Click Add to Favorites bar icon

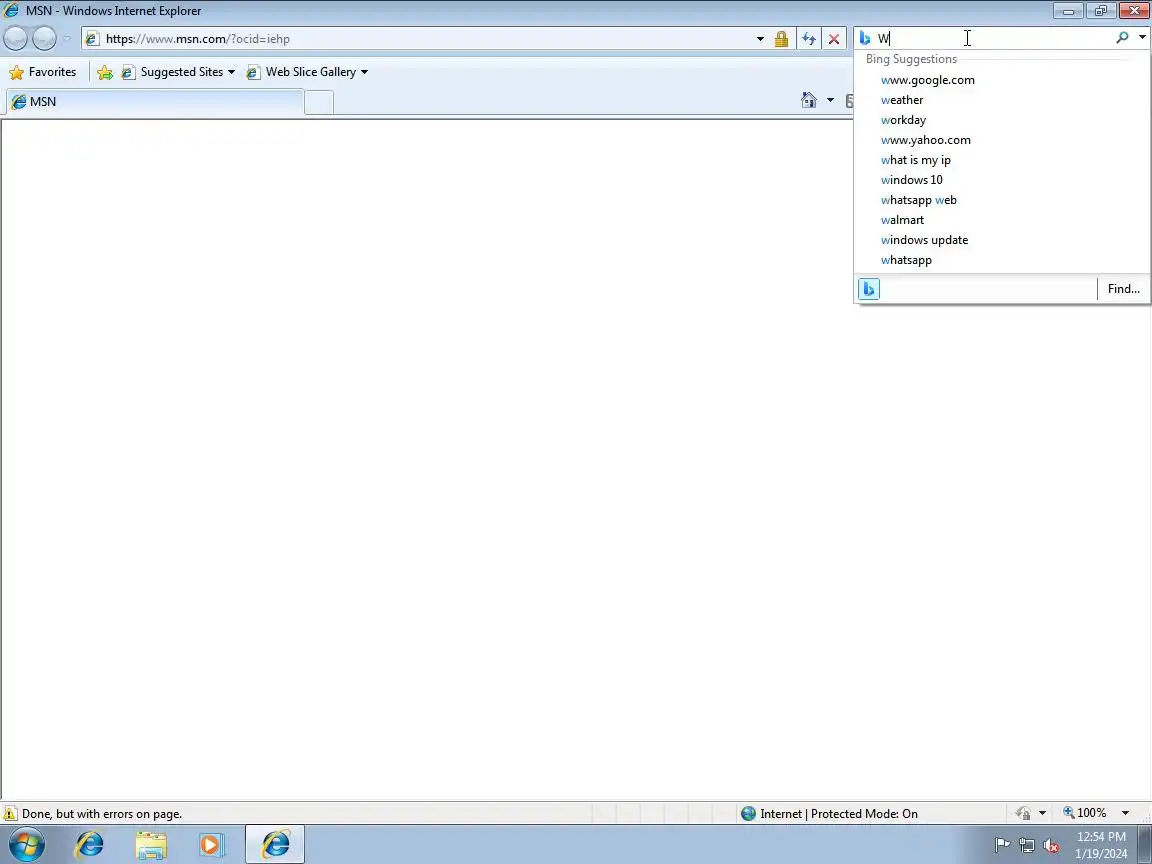tap(105, 72)
